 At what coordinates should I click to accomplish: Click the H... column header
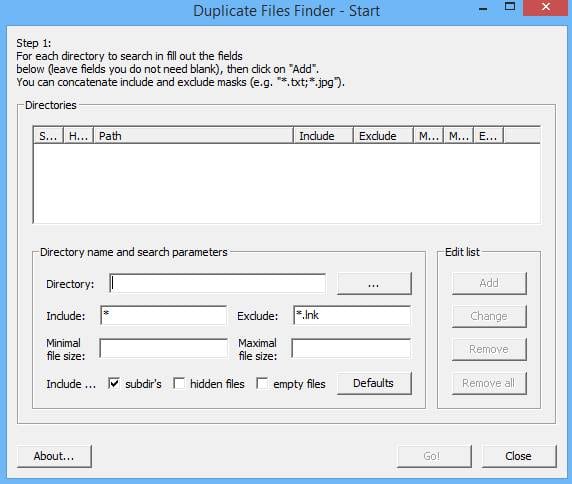[78, 136]
